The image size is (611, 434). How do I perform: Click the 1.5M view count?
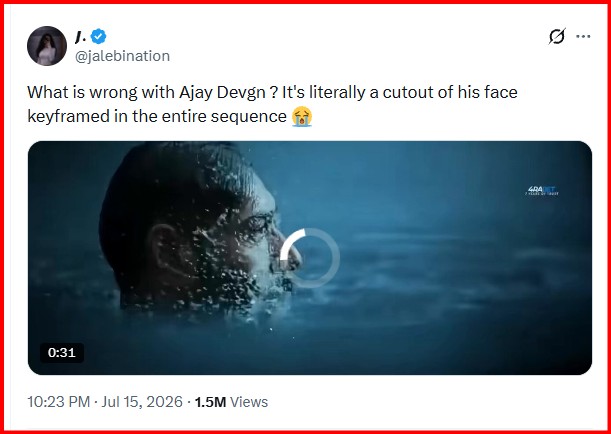click(210, 402)
